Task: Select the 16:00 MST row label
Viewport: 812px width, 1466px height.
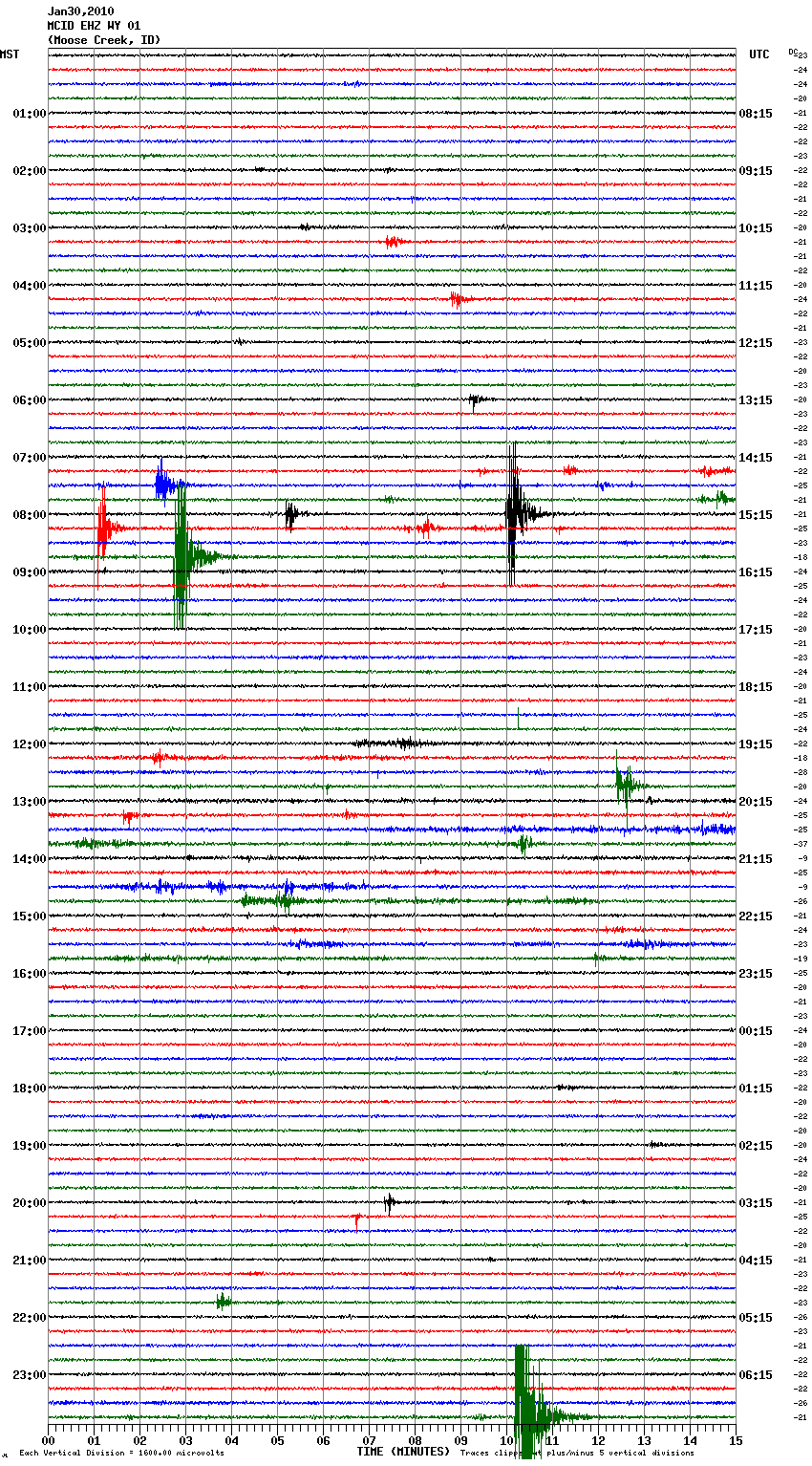Action: click(x=29, y=974)
